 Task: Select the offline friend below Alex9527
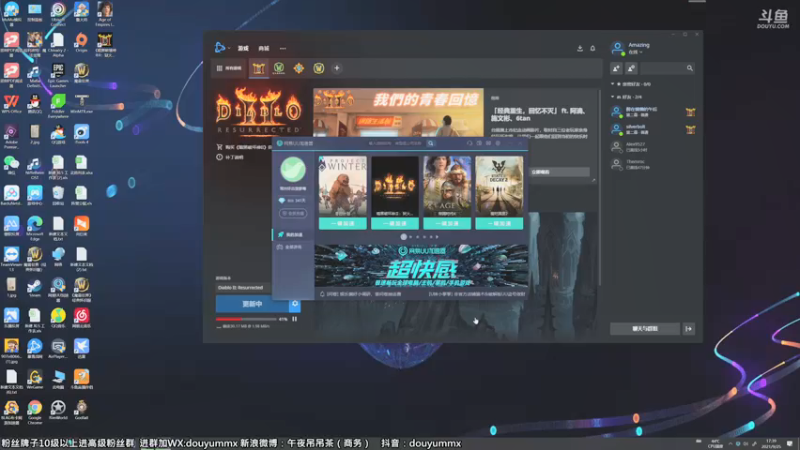[x=653, y=164]
